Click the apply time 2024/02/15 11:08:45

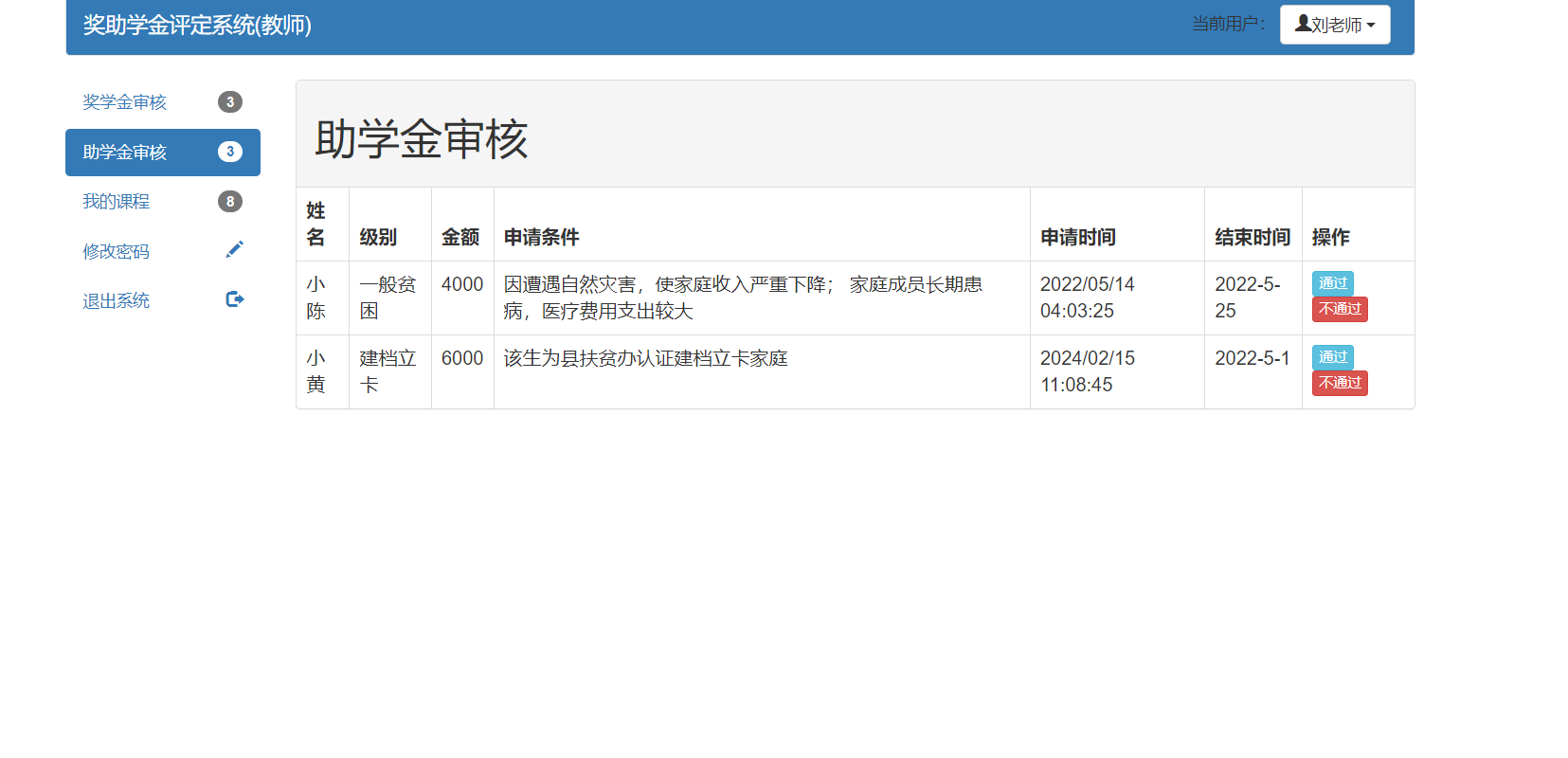[x=1088, y=371]
